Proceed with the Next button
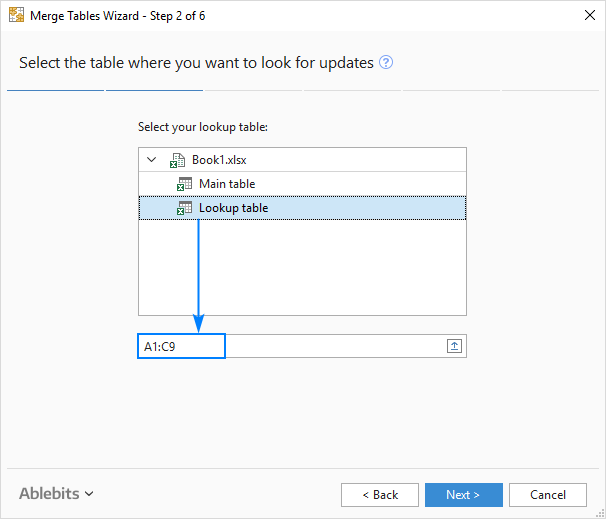This screenshot has width=606, height=519. click(463, 494)
